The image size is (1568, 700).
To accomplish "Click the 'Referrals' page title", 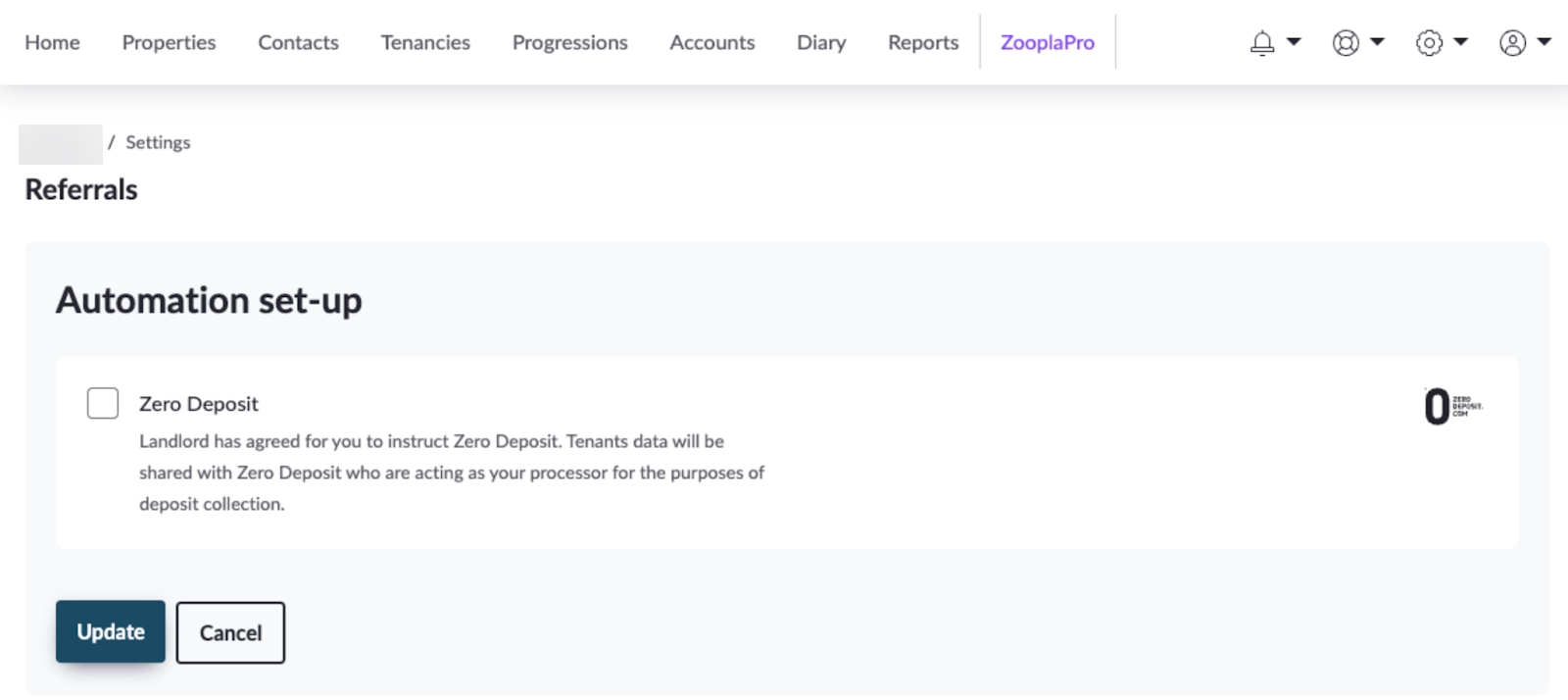I will pos(81,189).
